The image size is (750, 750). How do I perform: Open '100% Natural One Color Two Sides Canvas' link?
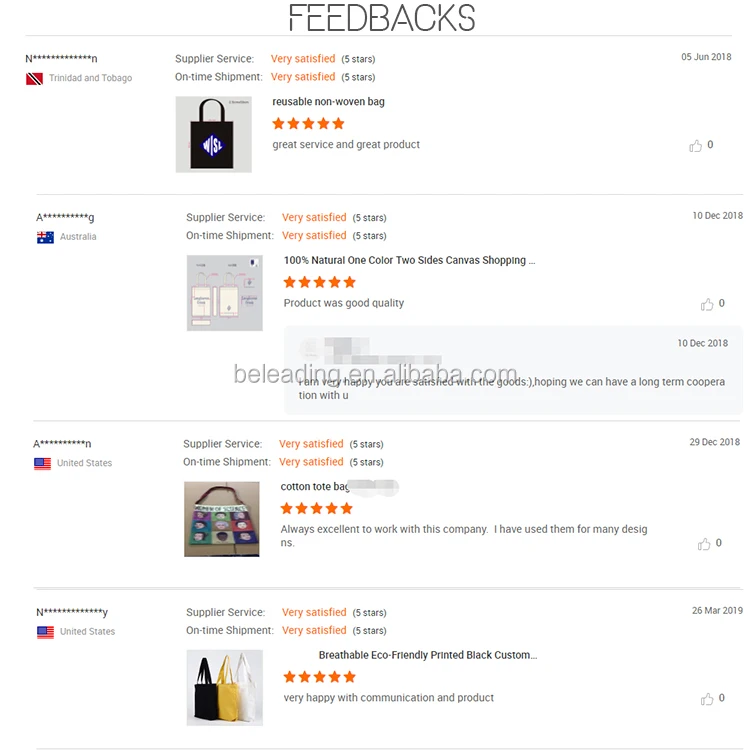tap(409, 260)
